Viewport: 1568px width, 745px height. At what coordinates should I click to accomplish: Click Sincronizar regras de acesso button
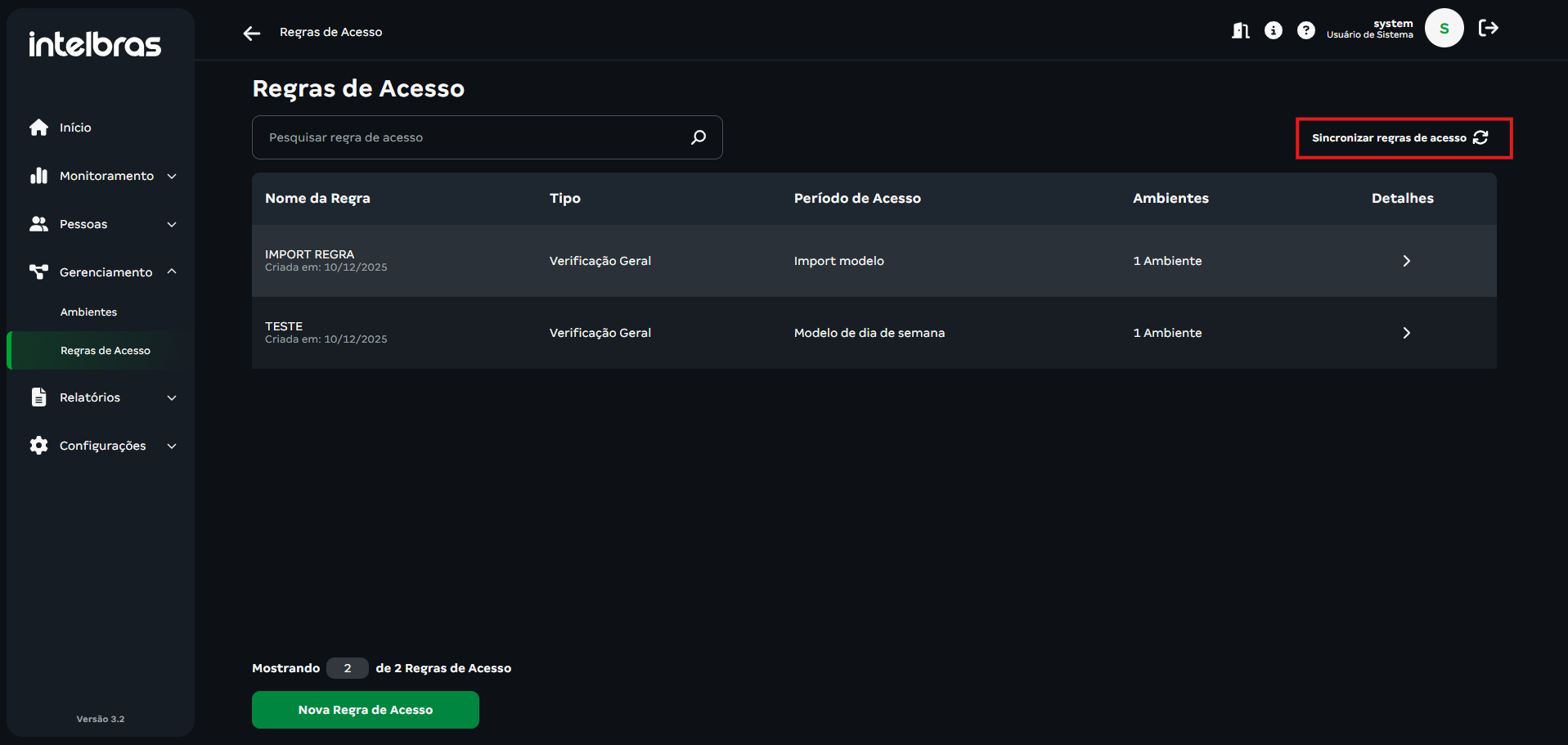(x=1403, y=138)
